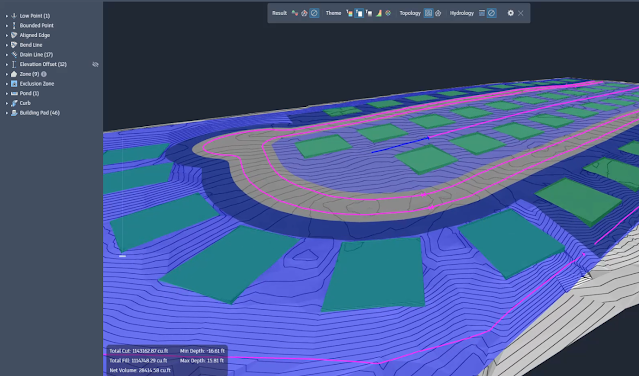
Task: Click the Hydrology label in toolbar
Action: (462, 13)
